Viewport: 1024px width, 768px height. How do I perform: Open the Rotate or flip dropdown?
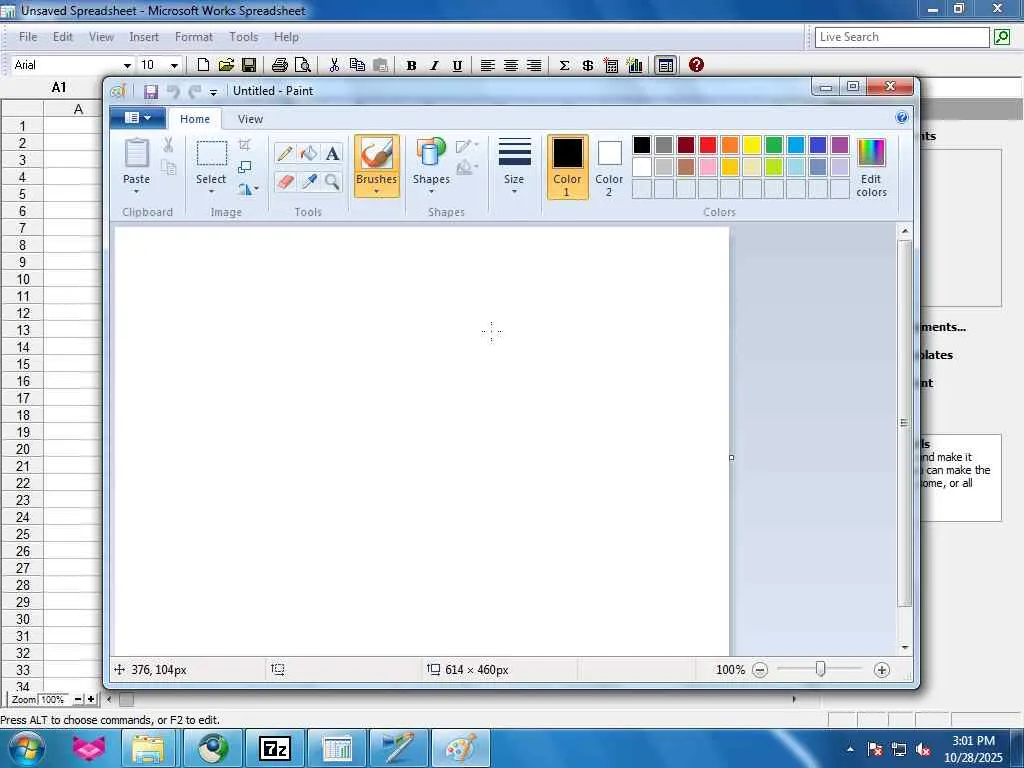[248, 189]
